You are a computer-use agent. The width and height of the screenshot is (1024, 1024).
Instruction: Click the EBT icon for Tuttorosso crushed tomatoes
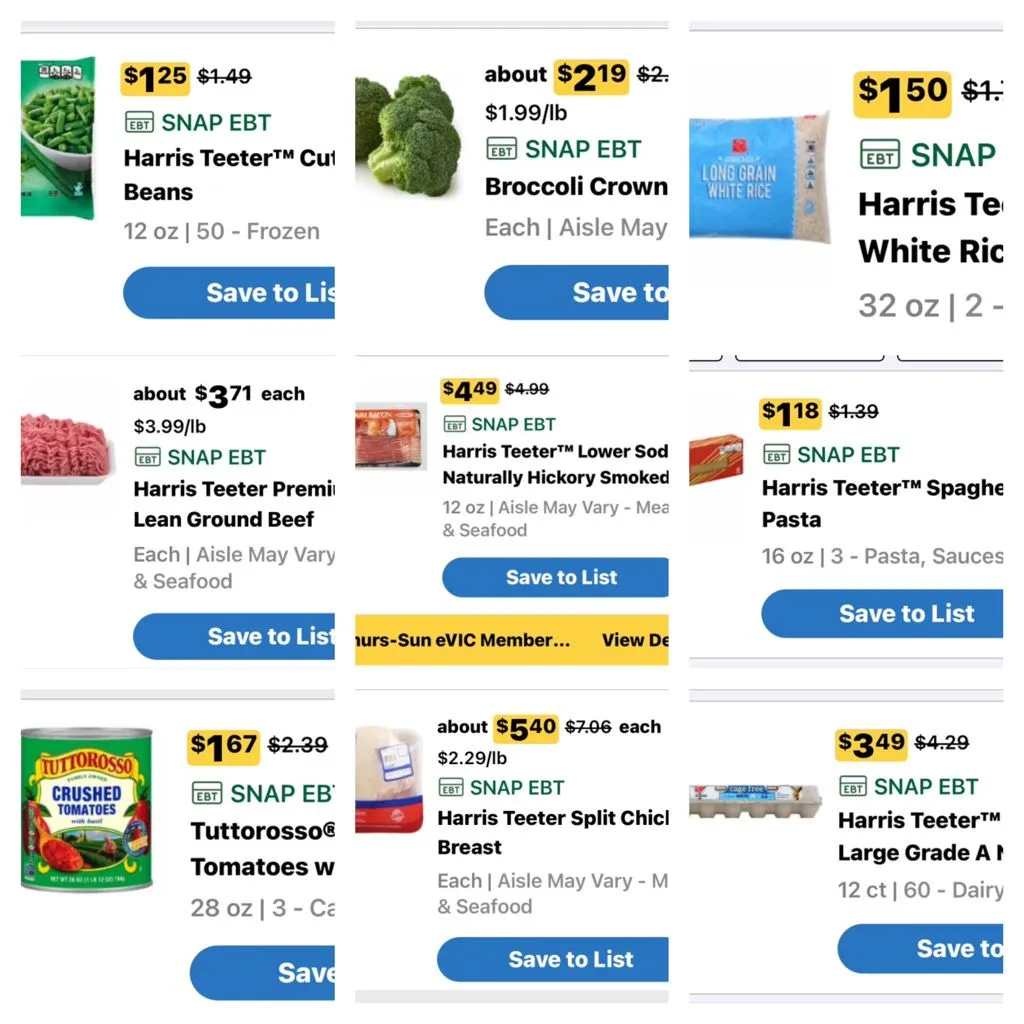pos(207,794)
